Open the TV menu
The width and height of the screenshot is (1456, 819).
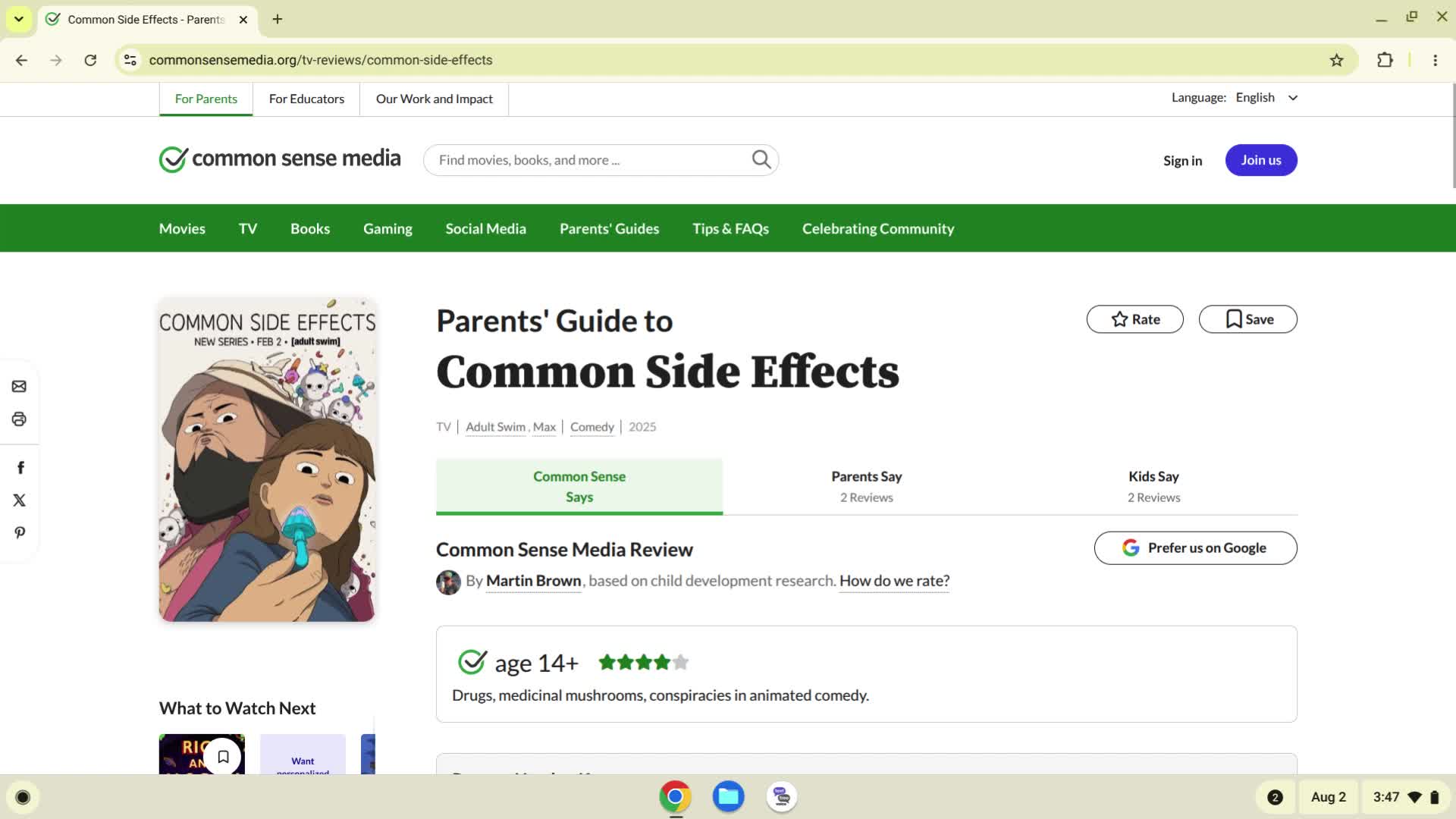point(248,228)
